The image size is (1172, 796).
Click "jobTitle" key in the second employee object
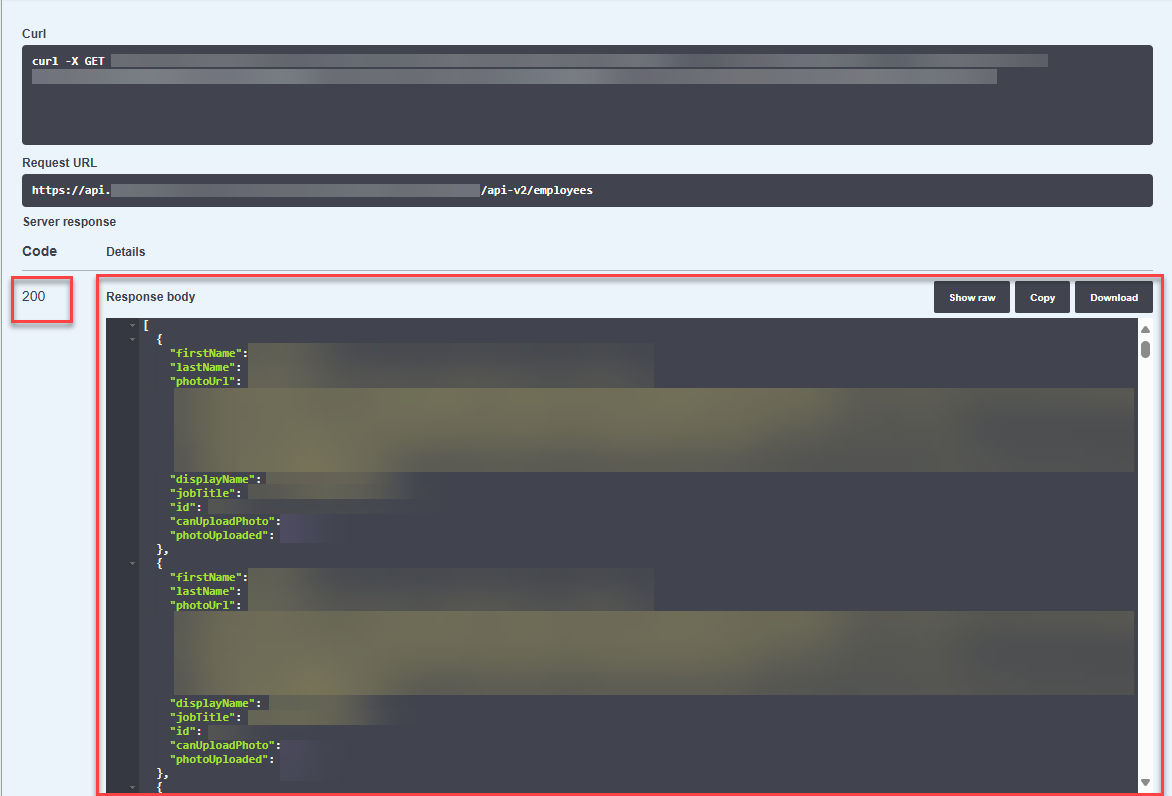coord(203,718)
